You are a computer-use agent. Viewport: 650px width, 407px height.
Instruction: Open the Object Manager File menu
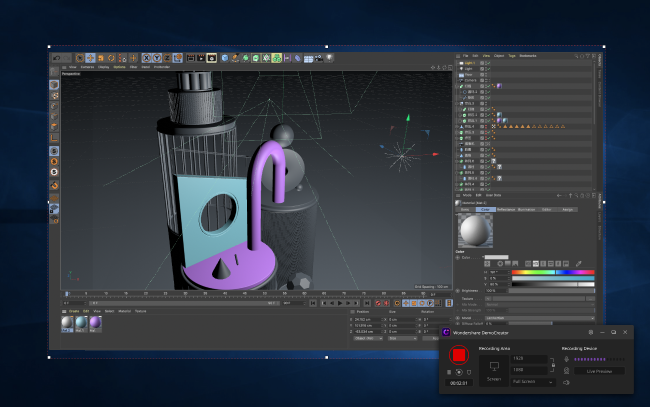coord(466,56)
